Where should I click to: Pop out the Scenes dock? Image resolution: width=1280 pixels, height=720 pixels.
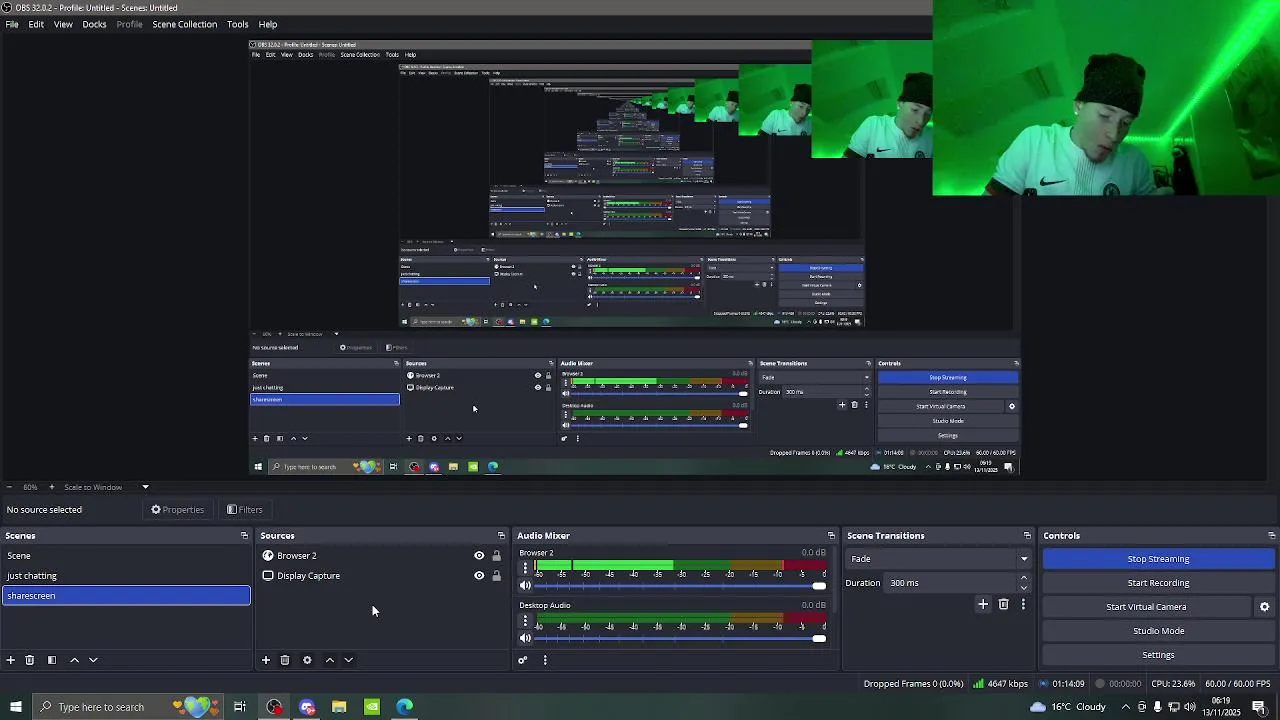click(244, 536)
